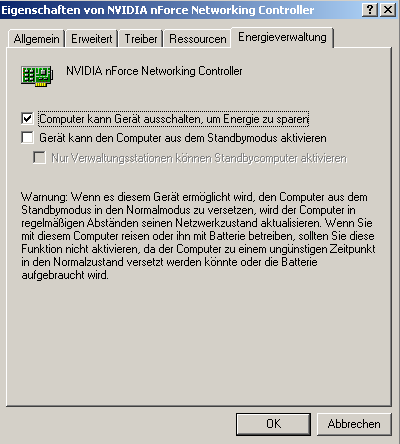Open the Erweitert tab

[92, 39]
